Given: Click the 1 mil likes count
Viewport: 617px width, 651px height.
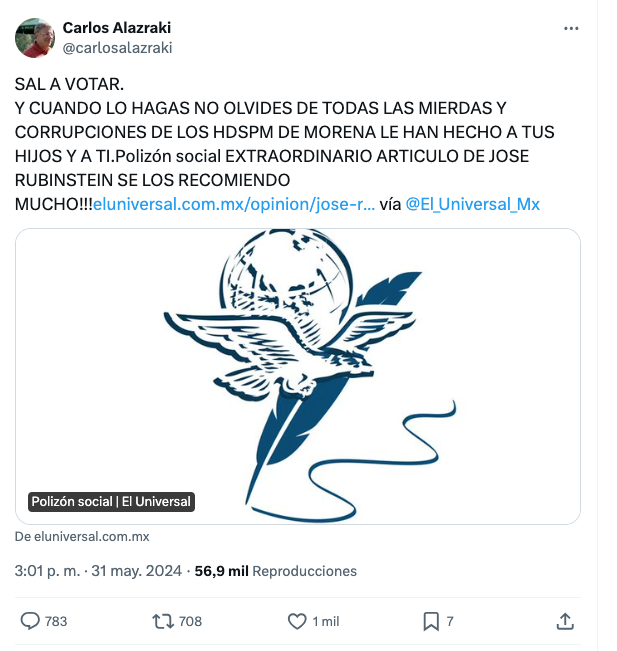Looking at the screenshot, I should (x=326, y=622).
